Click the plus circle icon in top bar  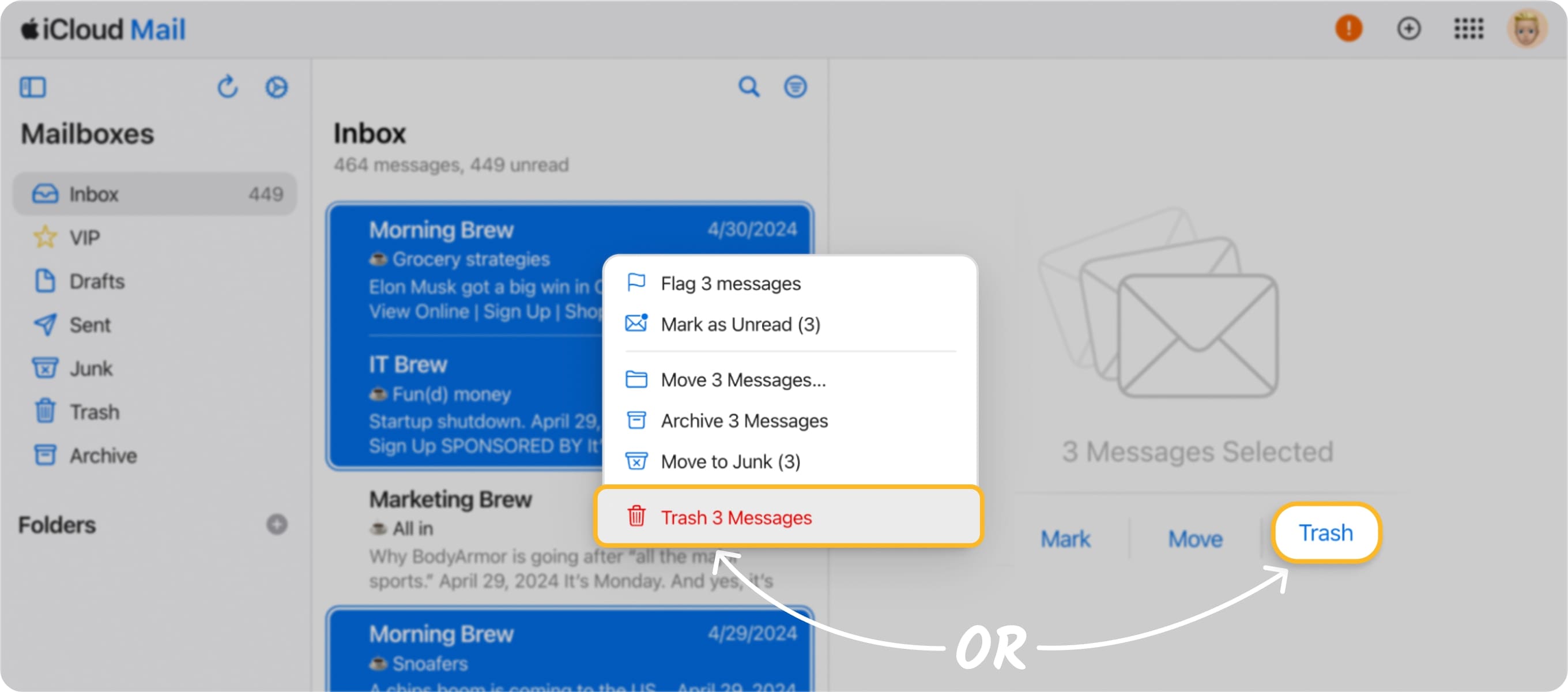1408,29
